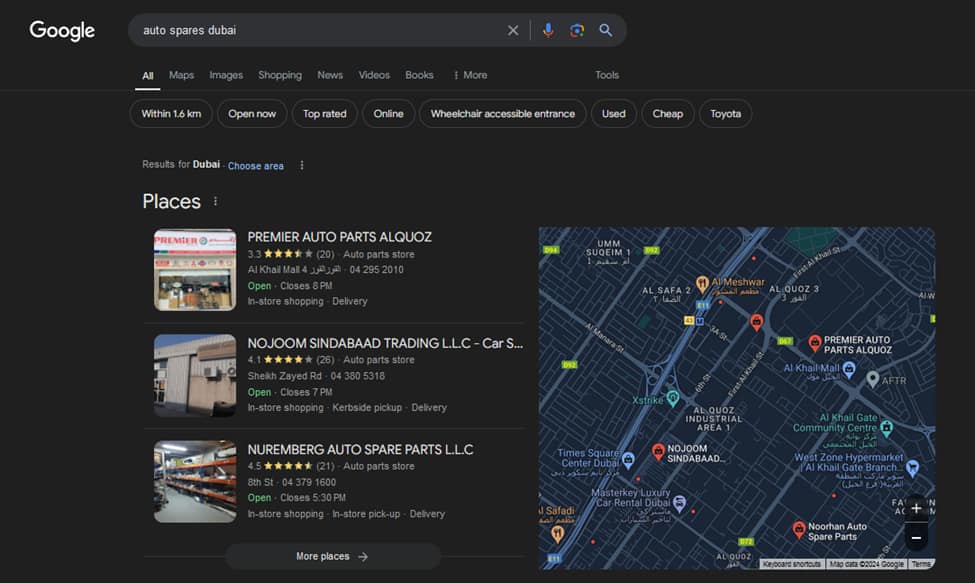
Task: Zoom out on the map with the minus icon
Action: click(916, 538)
